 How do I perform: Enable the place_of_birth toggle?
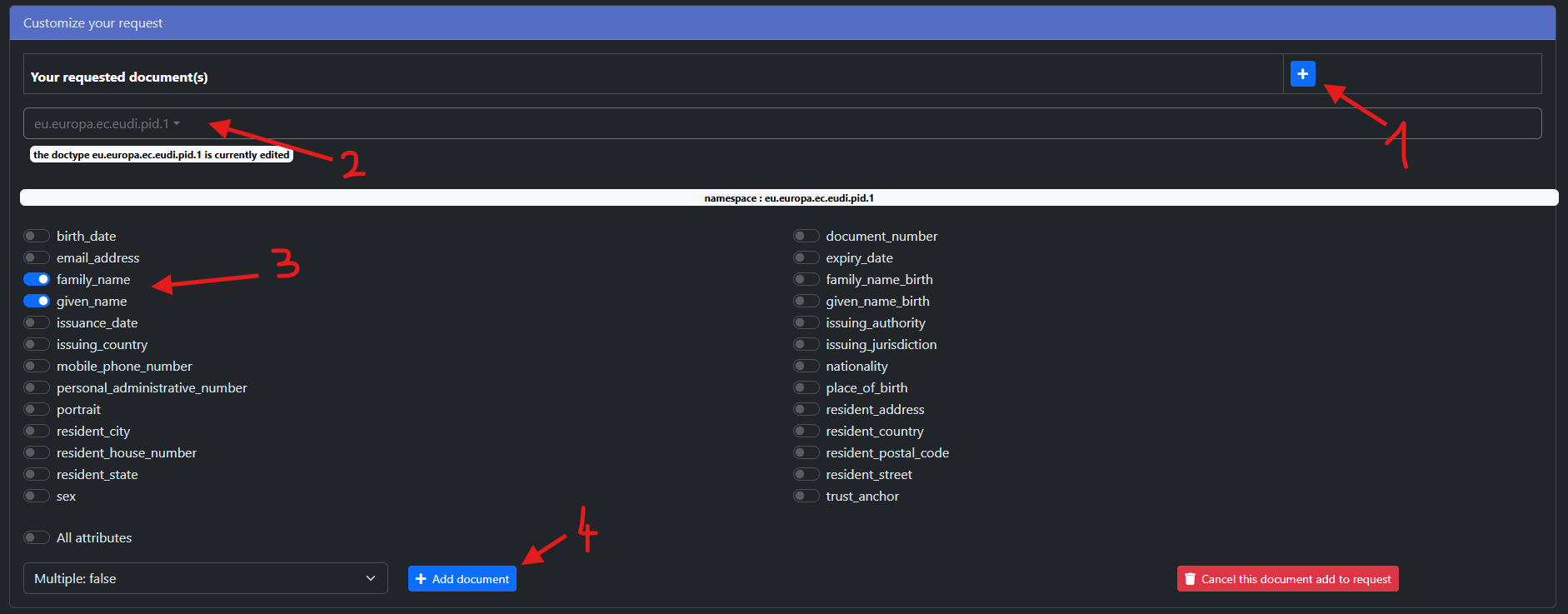click(x=806, y=388)
